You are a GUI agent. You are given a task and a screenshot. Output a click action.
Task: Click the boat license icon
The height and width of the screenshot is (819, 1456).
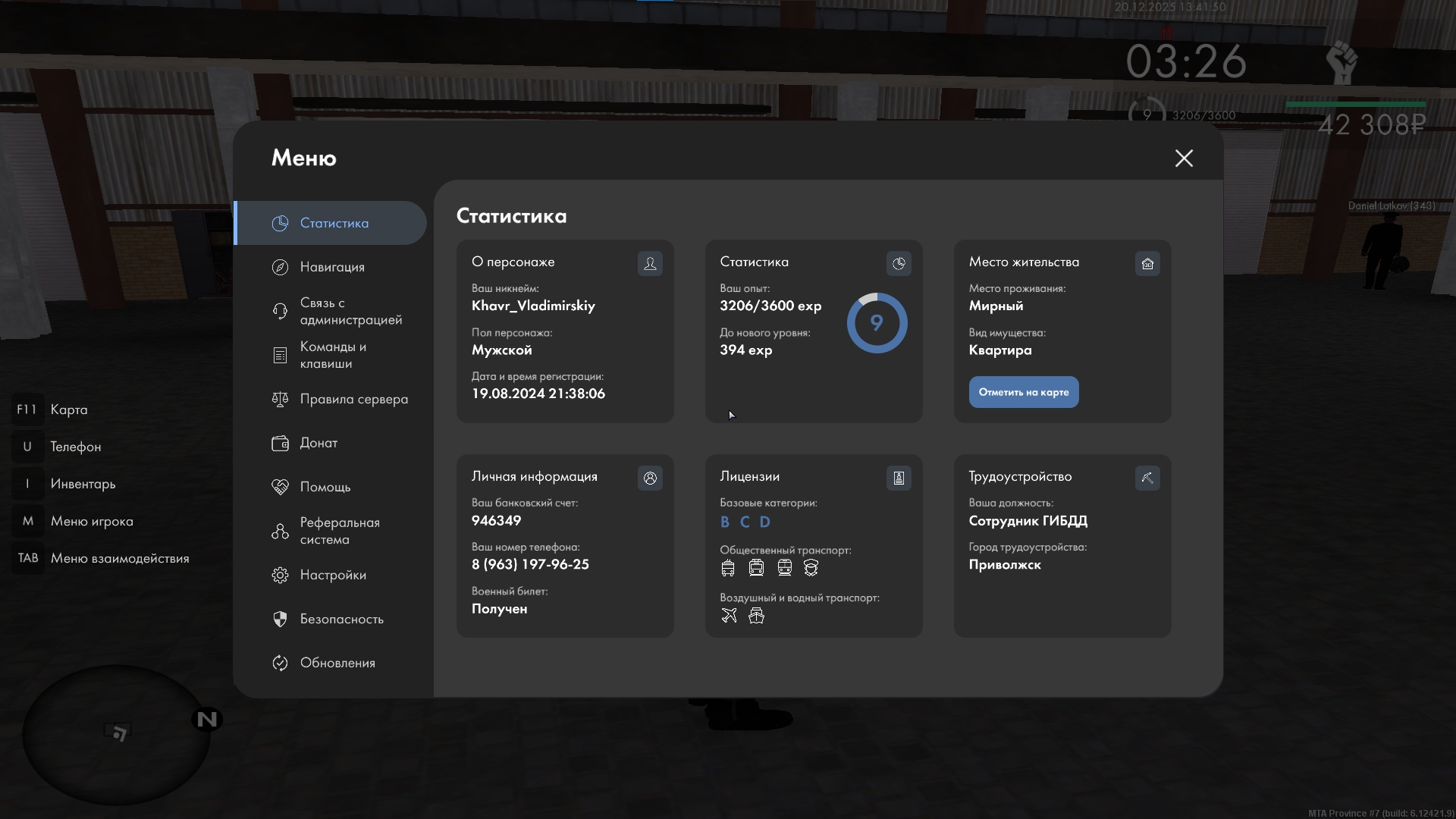point(756,616)
